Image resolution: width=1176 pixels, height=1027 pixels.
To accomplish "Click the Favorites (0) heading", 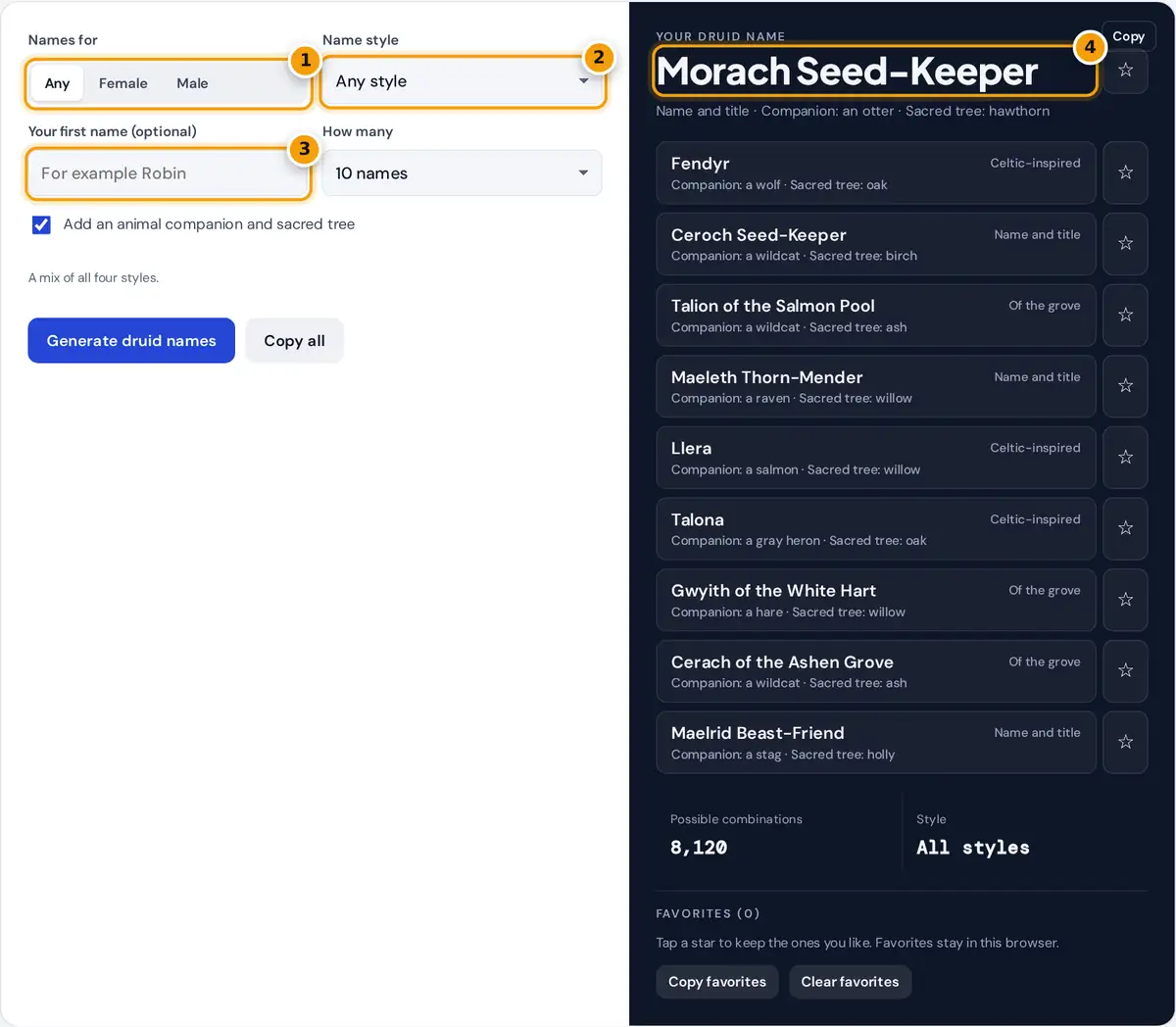I will [x=708, y=913].
